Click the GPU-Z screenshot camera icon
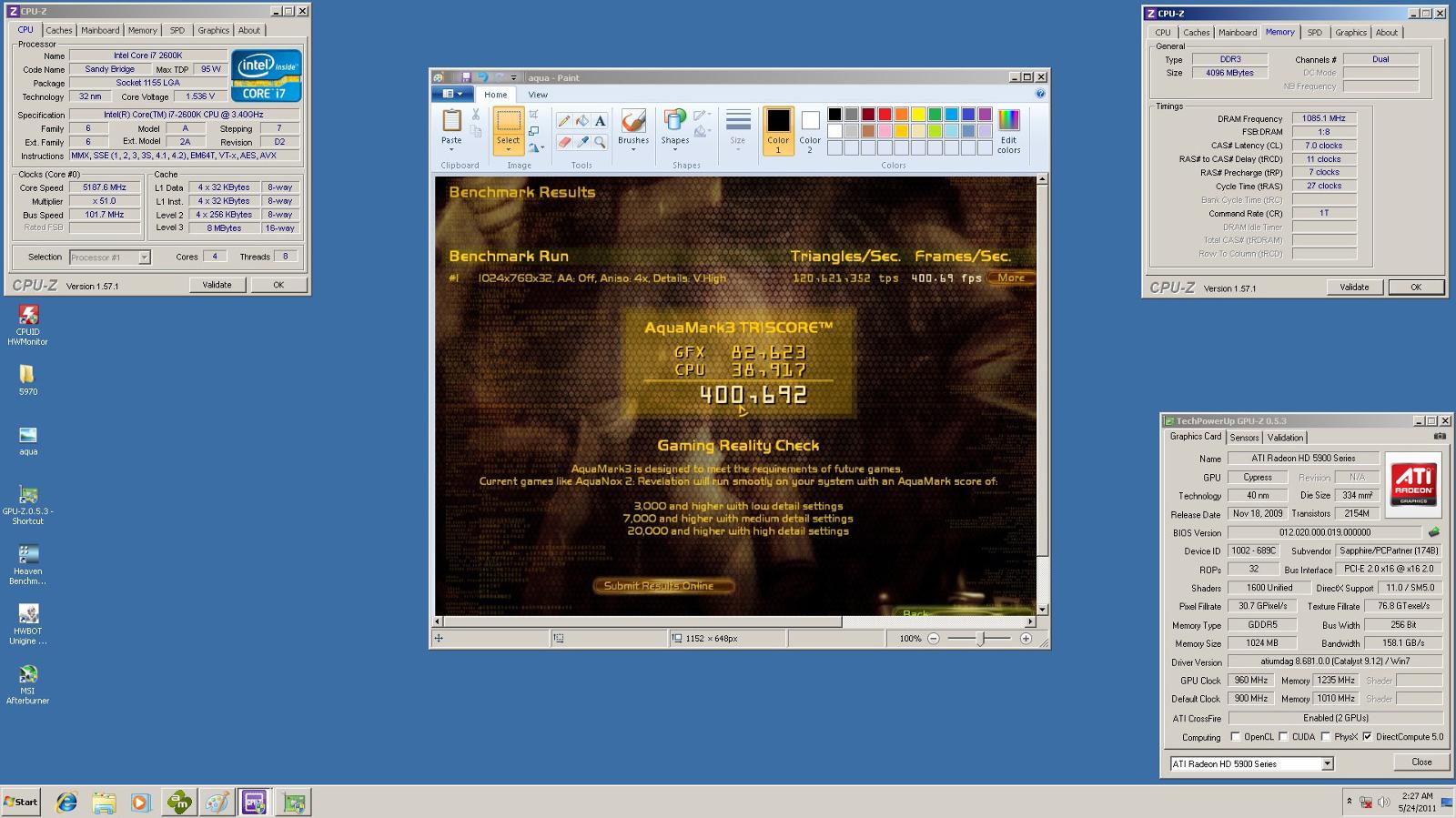This screenshot has height=818, width=1456. point(1440,437)
